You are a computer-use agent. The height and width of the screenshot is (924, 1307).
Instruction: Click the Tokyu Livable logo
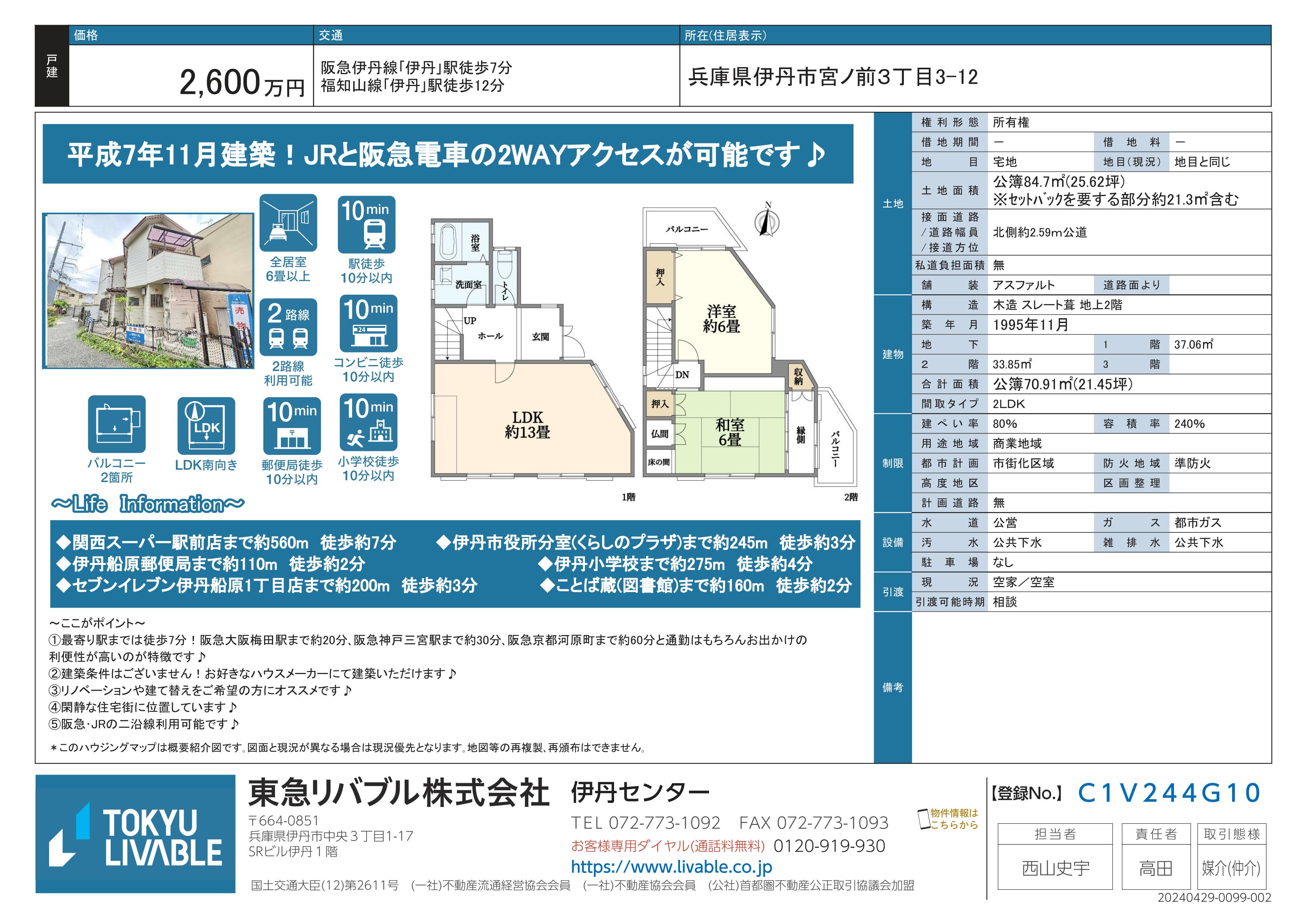[x=136, y=833]
